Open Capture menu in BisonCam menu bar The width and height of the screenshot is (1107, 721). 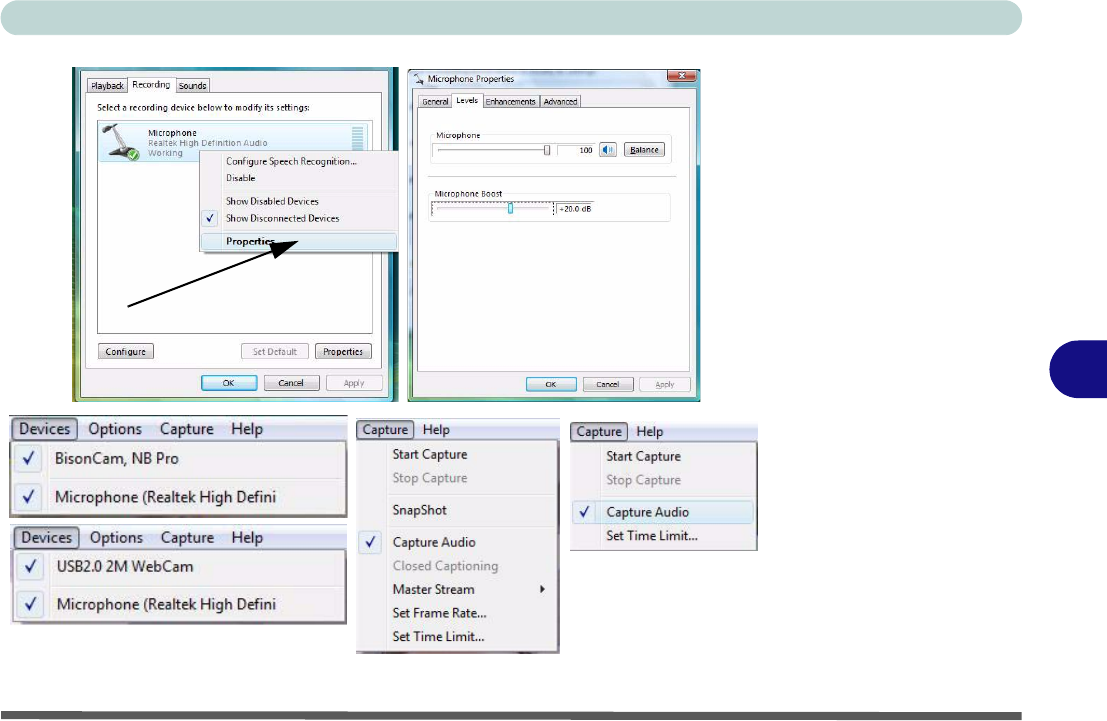[x=186, y=429]
